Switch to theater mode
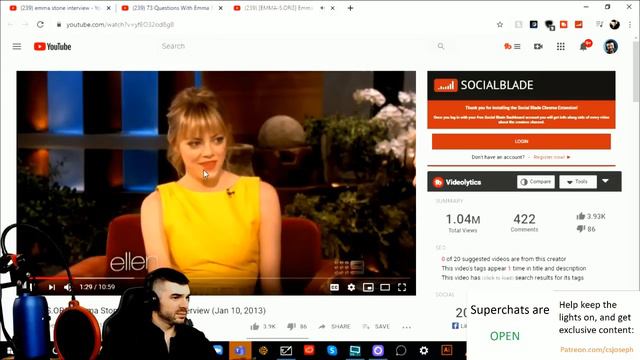This screenshot has width=640, height=360. click(385, 287)
